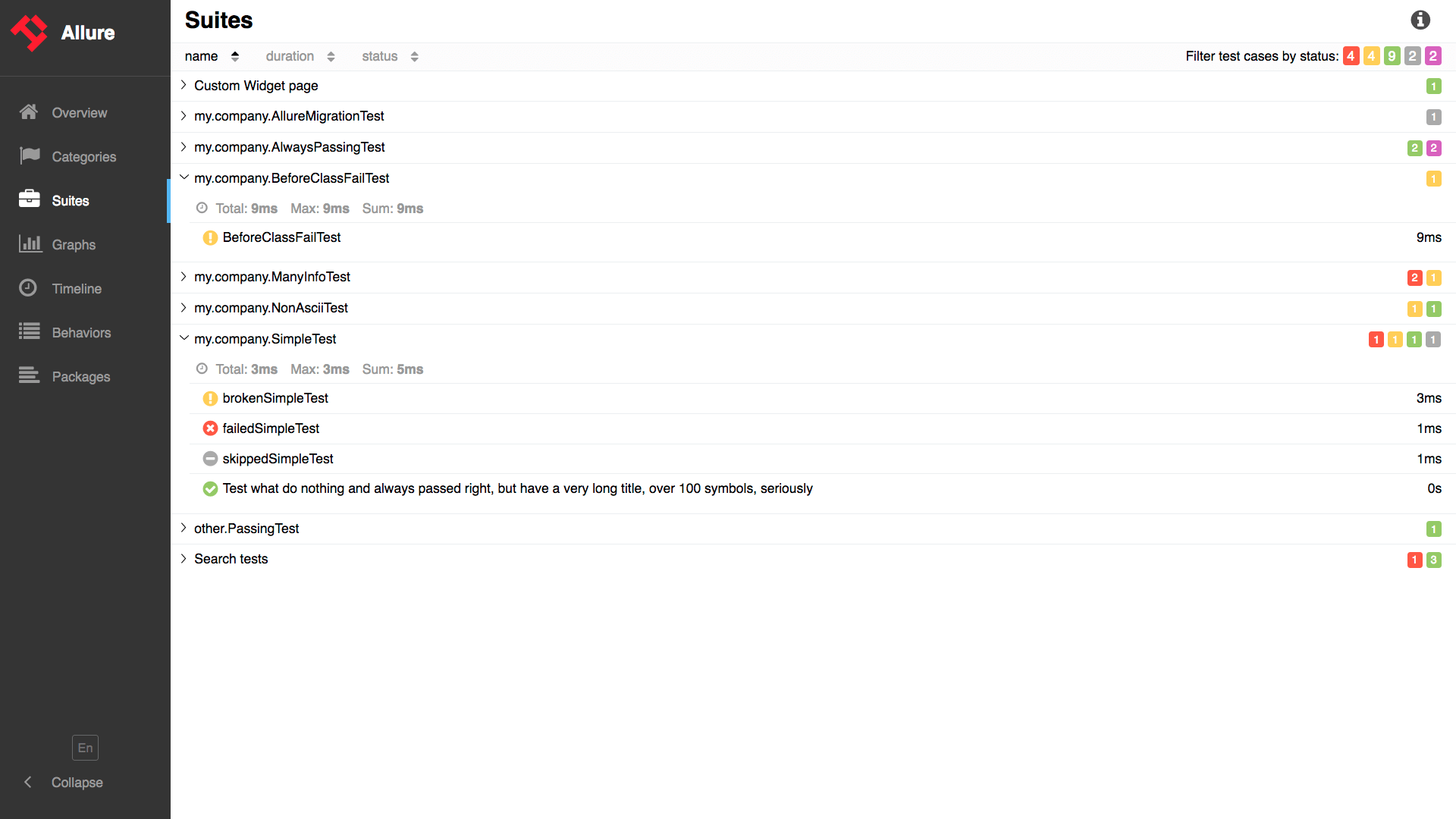Click the brokenSimpleTest test case
Image resolution: width=1456 pixels, height=819 pixels.
click(277, 398)
